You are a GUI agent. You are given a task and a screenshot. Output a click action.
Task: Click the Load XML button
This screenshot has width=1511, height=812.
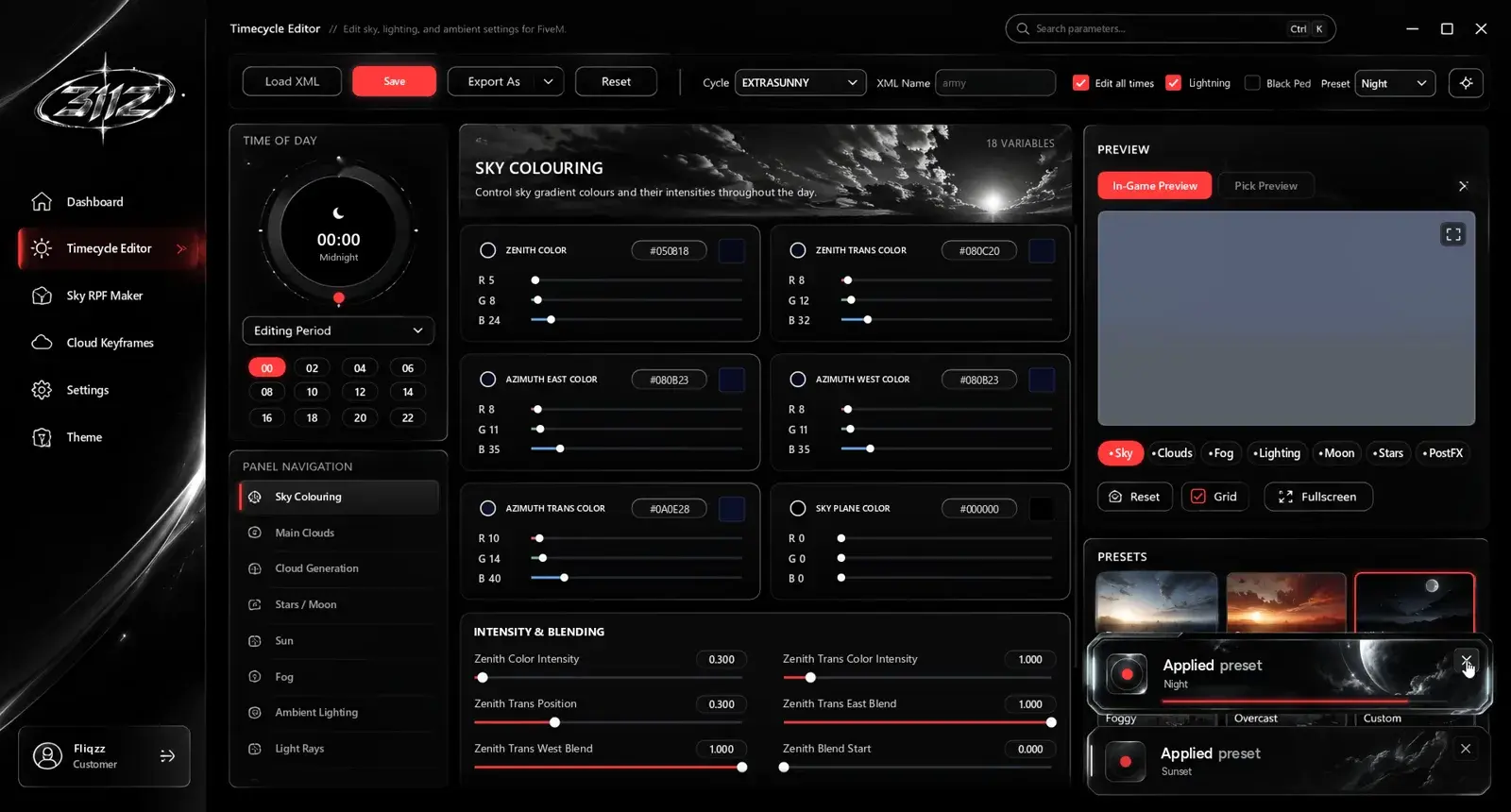(292, 82)
